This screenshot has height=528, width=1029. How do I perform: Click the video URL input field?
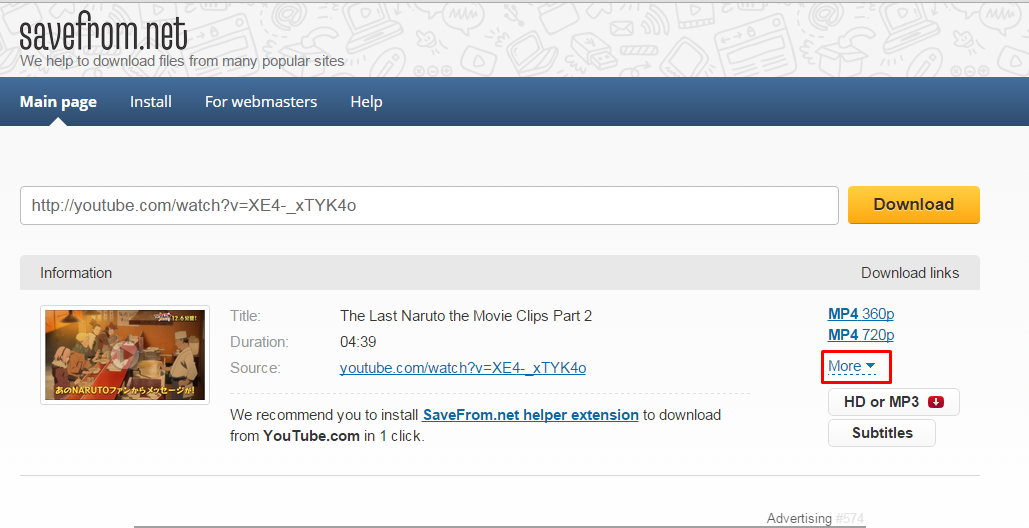point(429,205)
